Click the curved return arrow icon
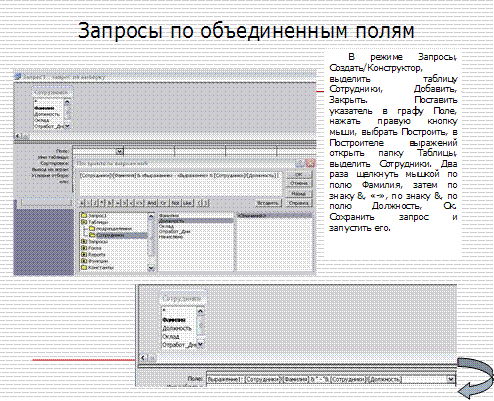 (476, 378)
